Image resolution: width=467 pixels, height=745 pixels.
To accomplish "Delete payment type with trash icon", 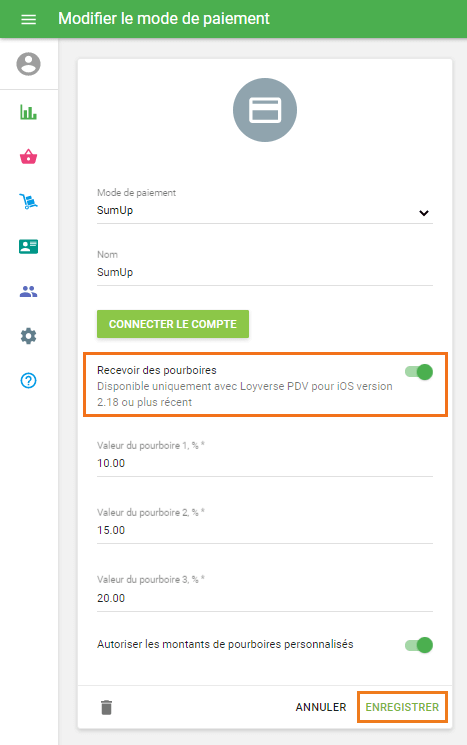I will click(106, 707).
